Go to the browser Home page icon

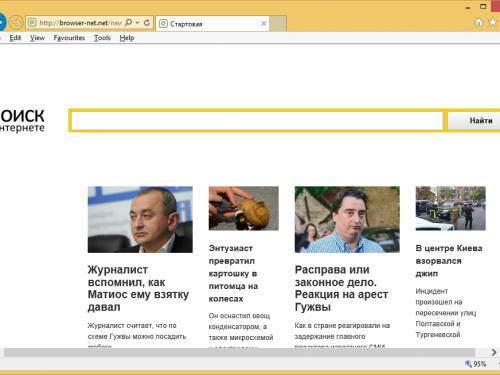click(478, 22)
